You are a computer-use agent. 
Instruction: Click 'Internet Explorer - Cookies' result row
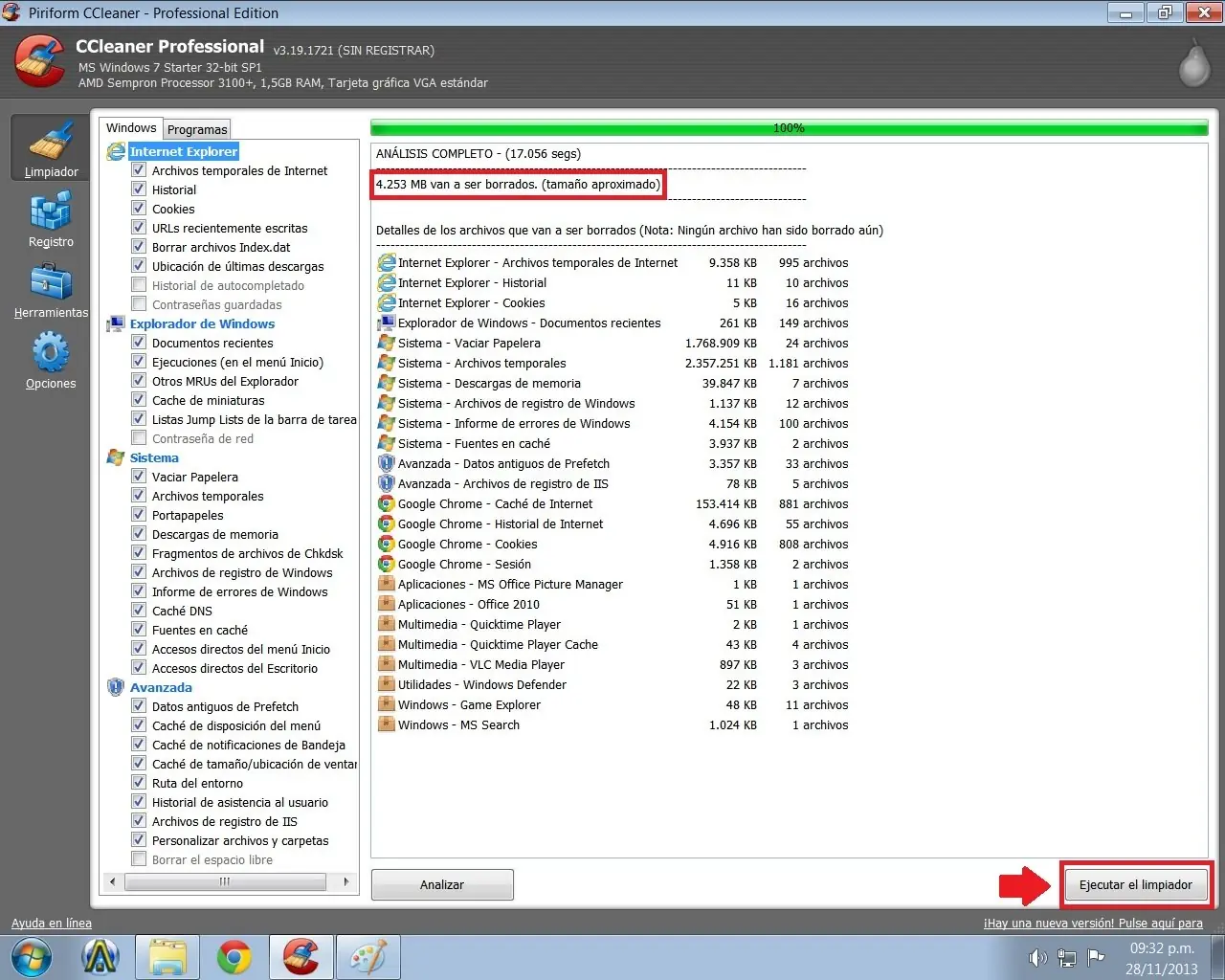click(613, 302)
